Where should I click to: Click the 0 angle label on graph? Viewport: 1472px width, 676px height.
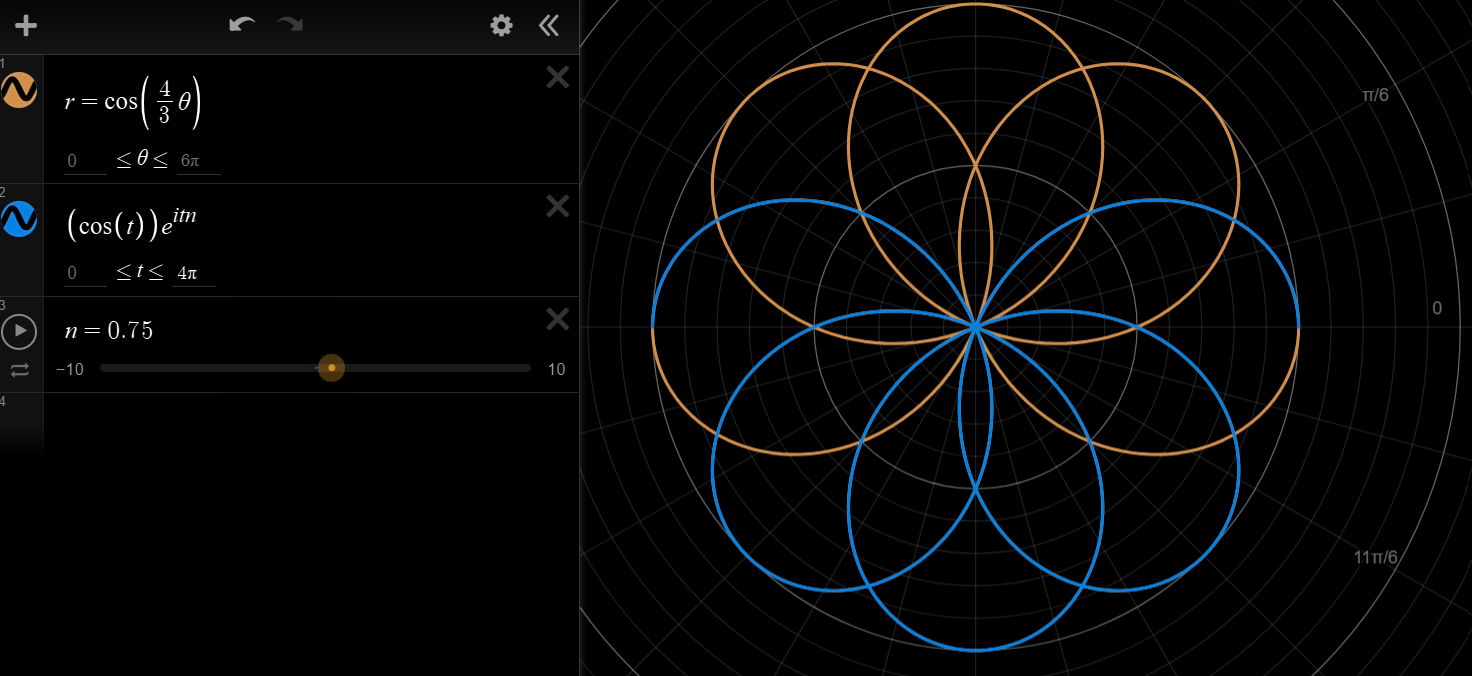pos(1437,308)
